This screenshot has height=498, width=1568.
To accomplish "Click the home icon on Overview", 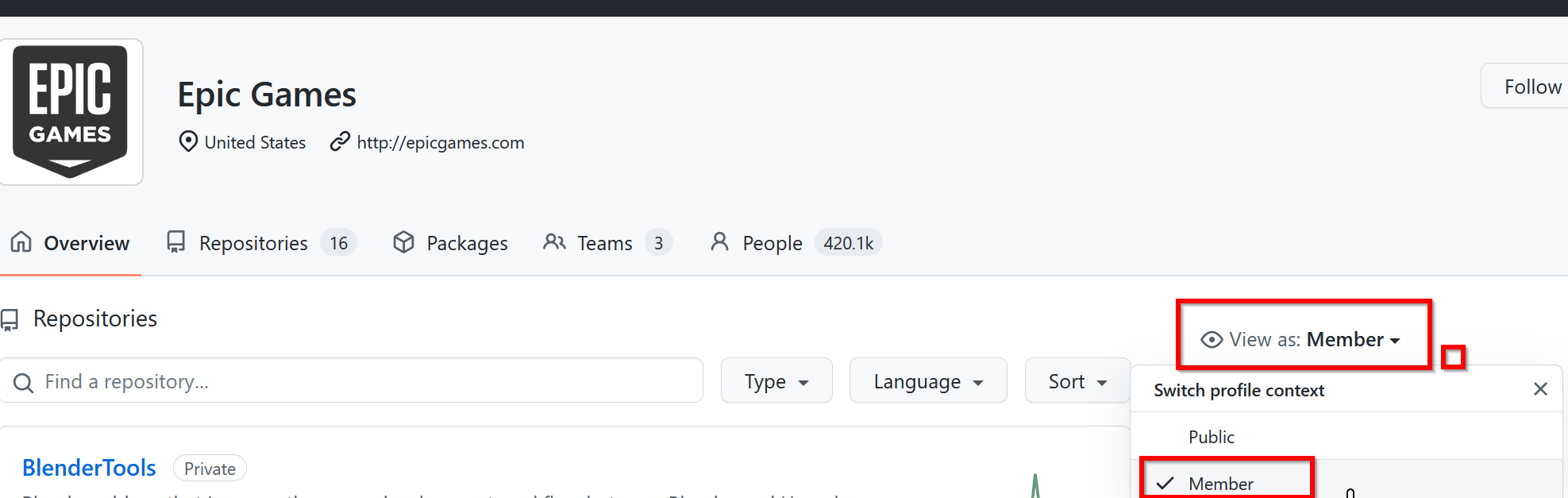I will coord(21,241).
